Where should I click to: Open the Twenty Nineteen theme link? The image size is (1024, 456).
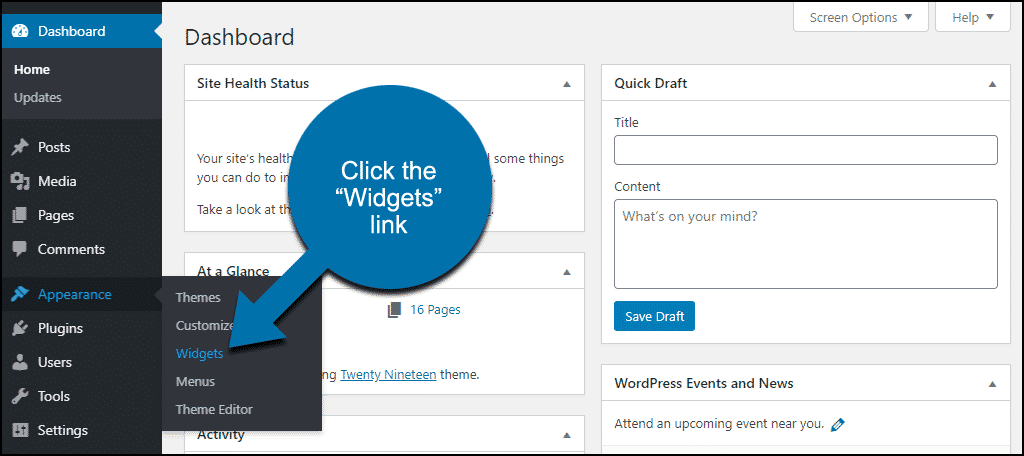click(x=389, y=375)
